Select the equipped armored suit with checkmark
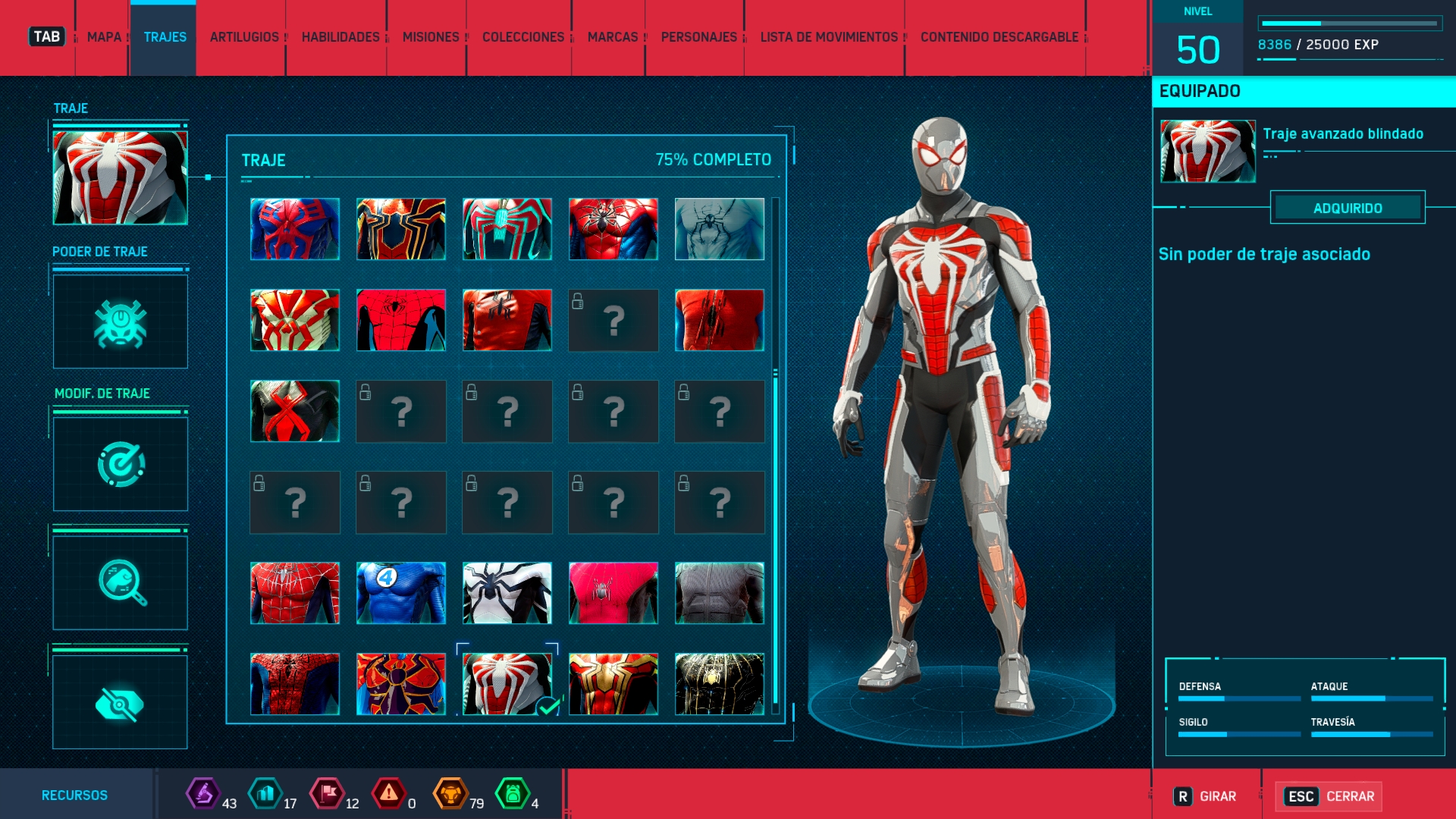1456x819 pixels. click(x=507, y=684)
